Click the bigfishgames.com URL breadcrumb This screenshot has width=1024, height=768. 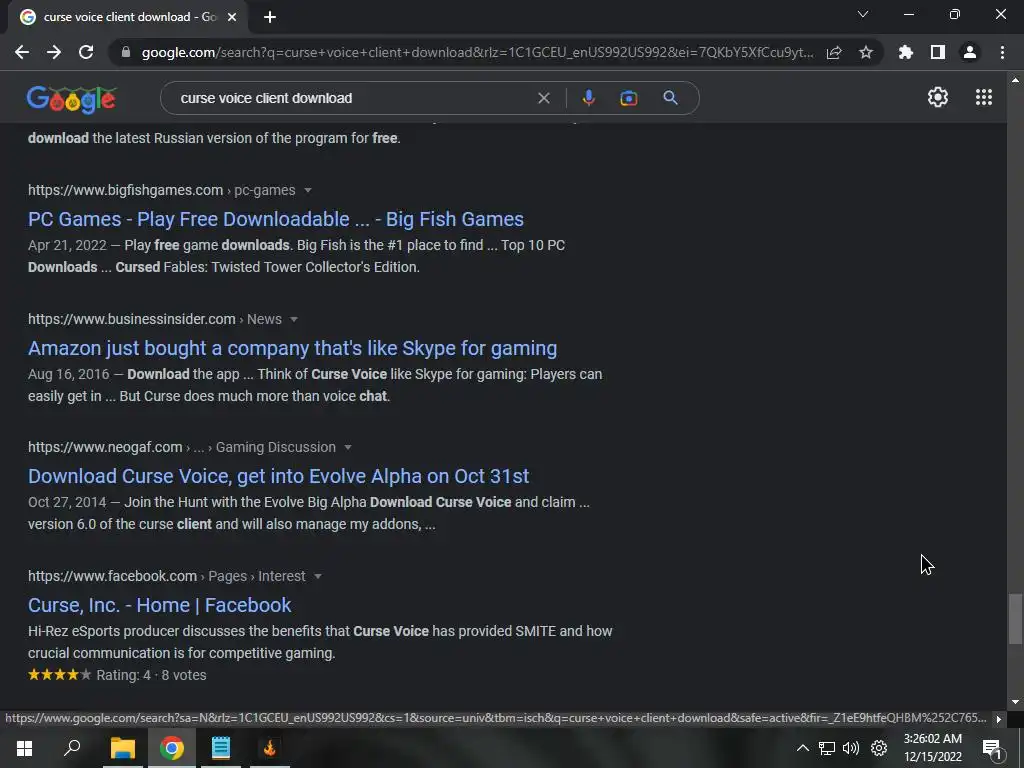point(161,190)
